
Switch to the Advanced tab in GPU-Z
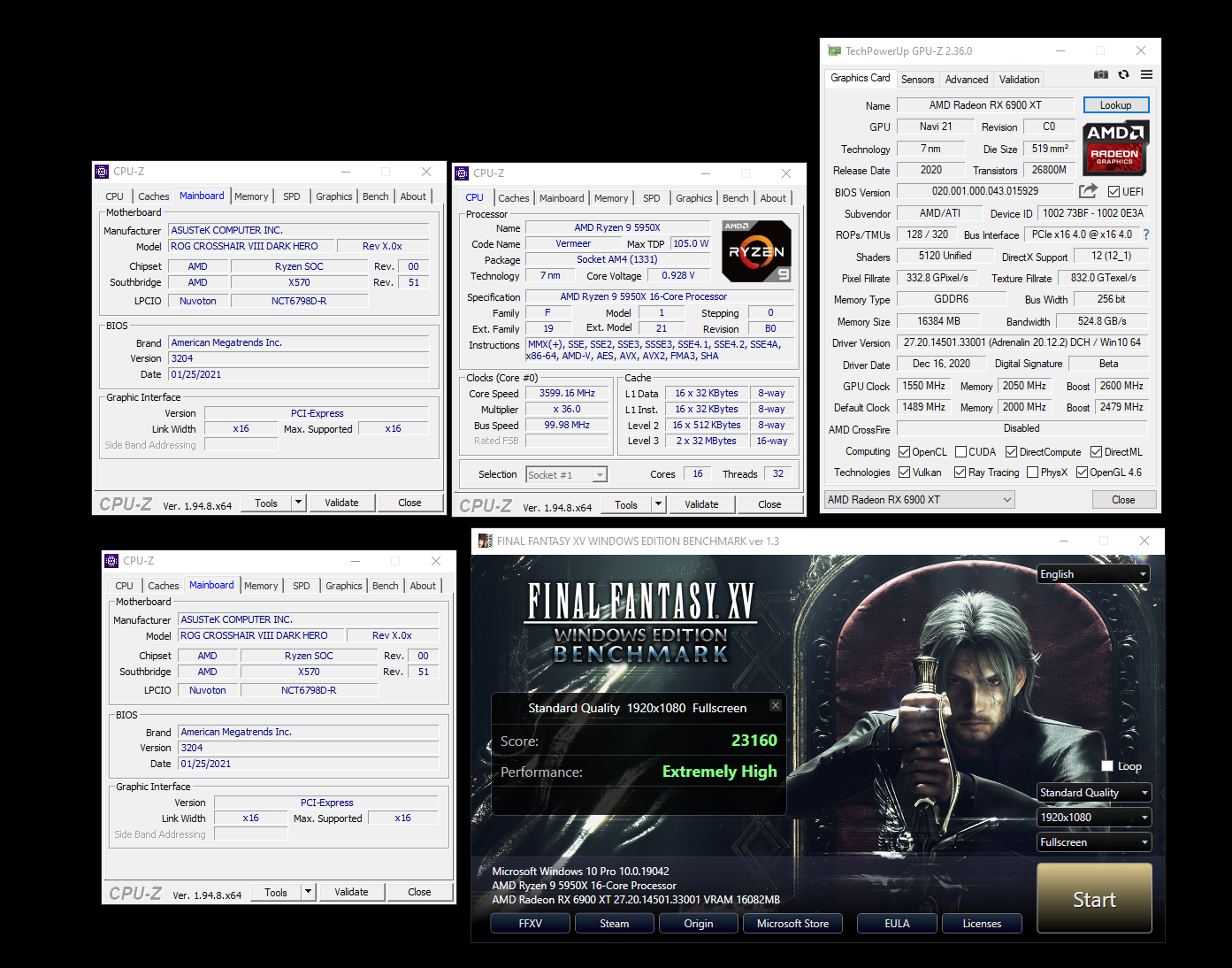click(x=967, y=80)
